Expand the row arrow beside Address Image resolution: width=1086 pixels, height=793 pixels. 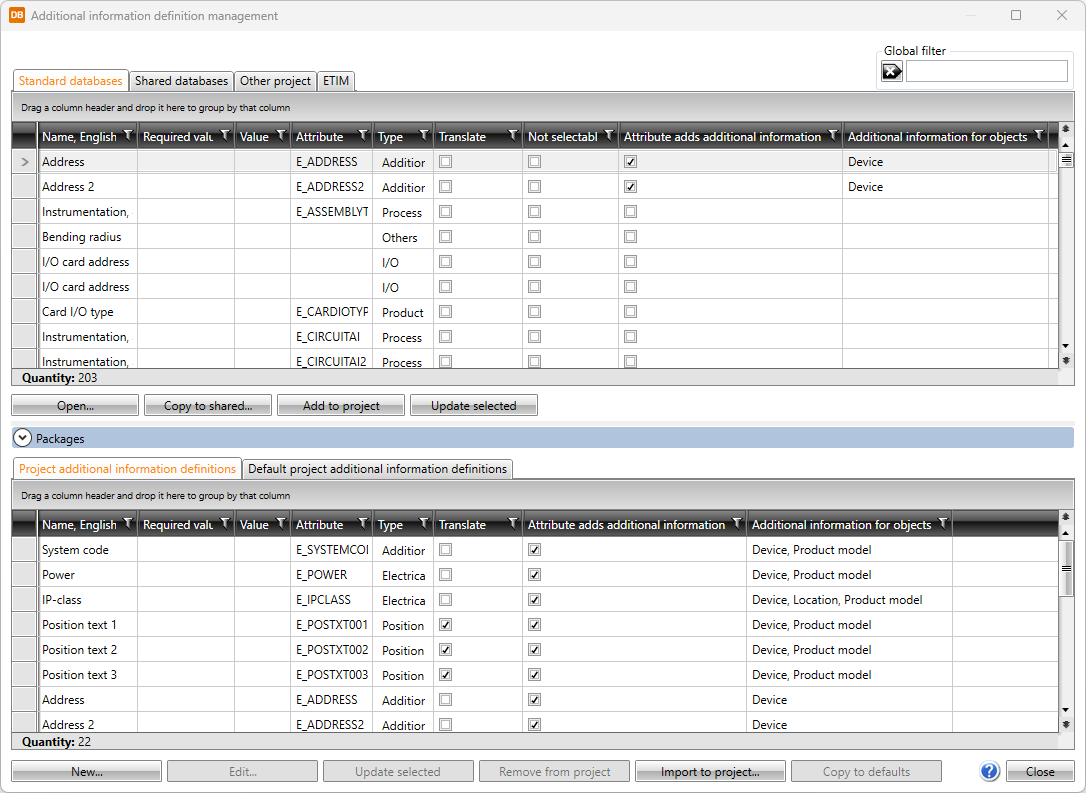click(25, 162)
